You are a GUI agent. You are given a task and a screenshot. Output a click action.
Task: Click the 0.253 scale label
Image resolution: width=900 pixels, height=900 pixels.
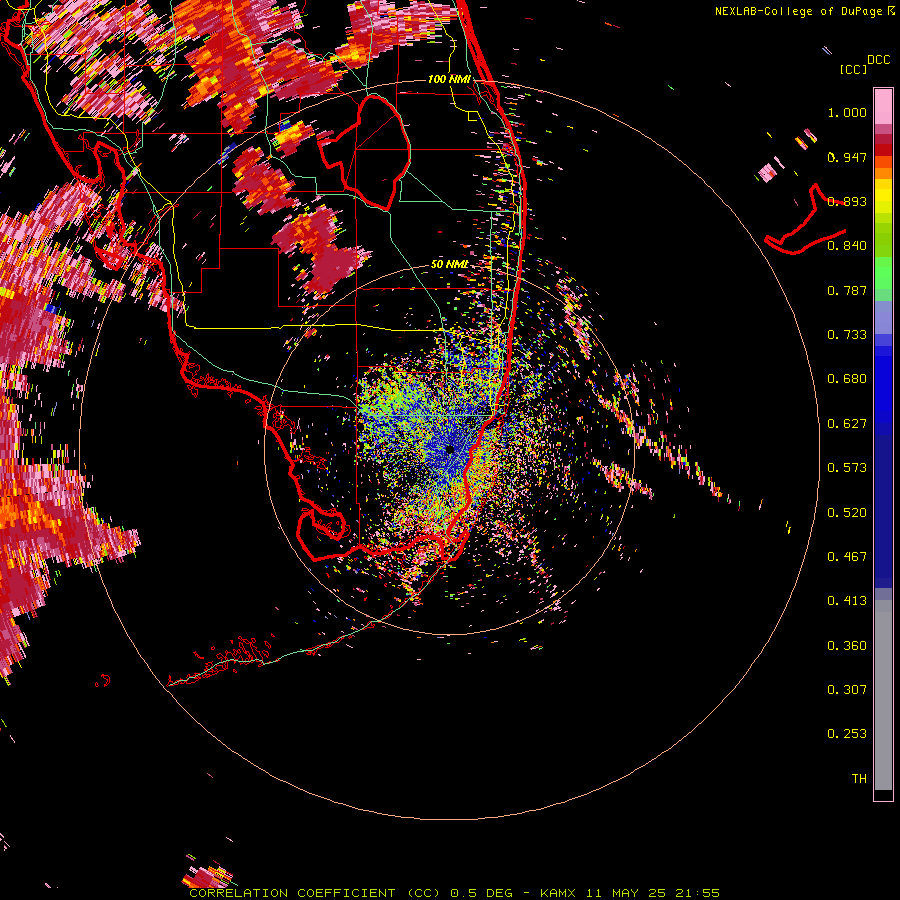click(x=847, y=734)
